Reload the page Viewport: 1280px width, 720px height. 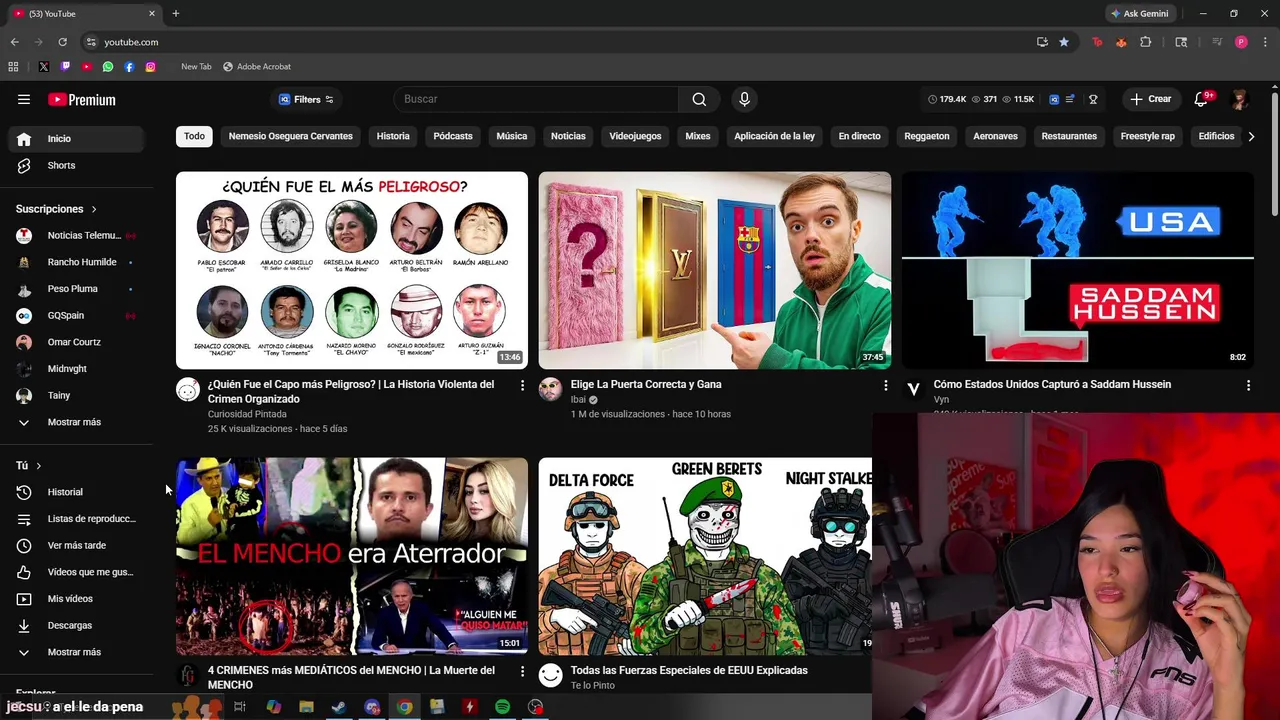62,42
